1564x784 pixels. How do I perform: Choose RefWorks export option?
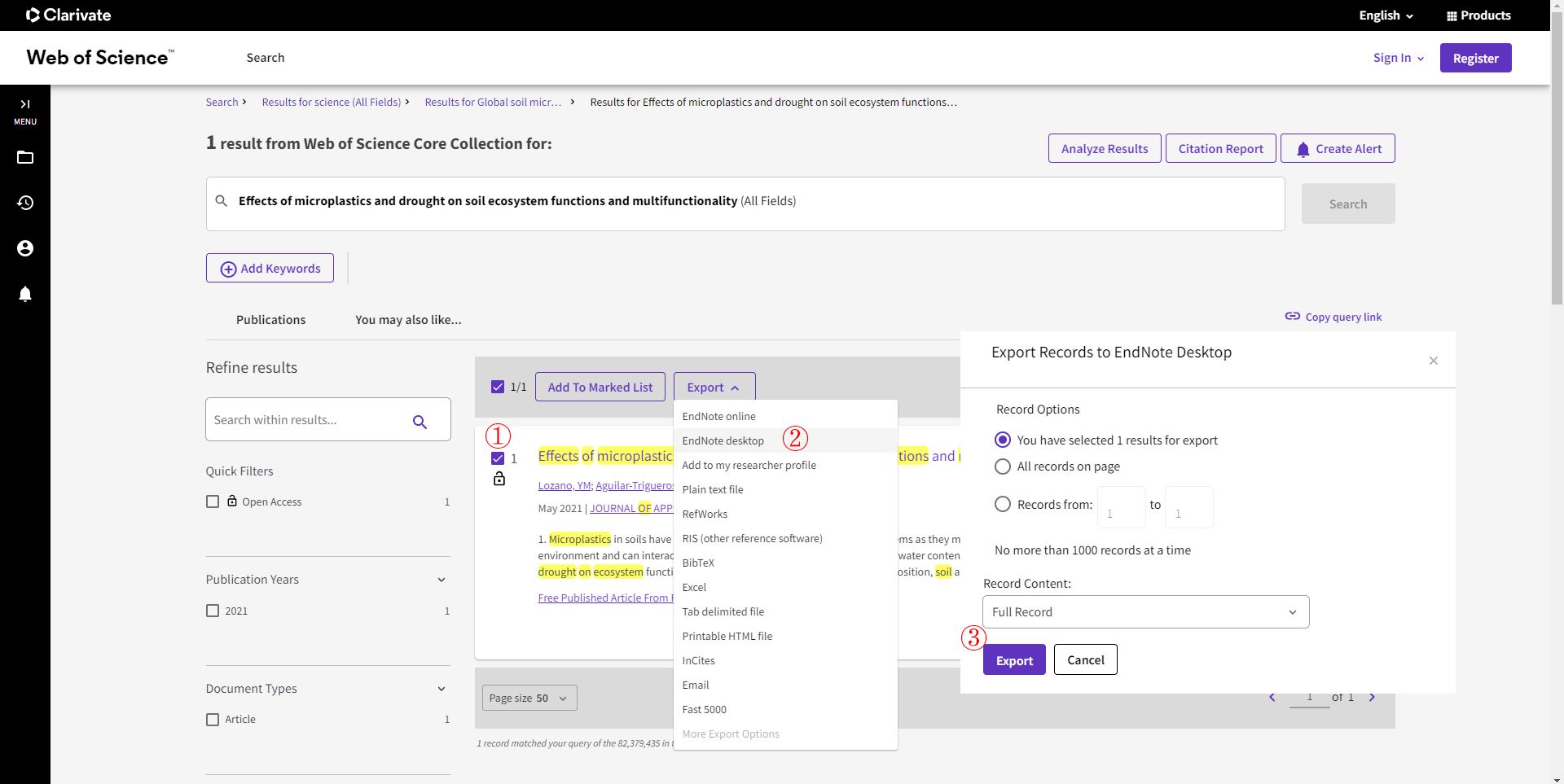coord(785,514)
